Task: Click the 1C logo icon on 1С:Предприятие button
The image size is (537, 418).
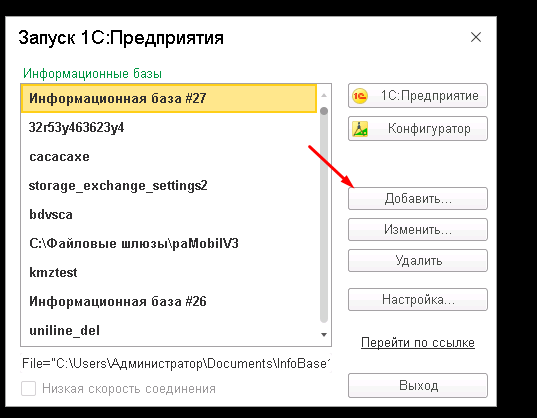Action: 360,96
